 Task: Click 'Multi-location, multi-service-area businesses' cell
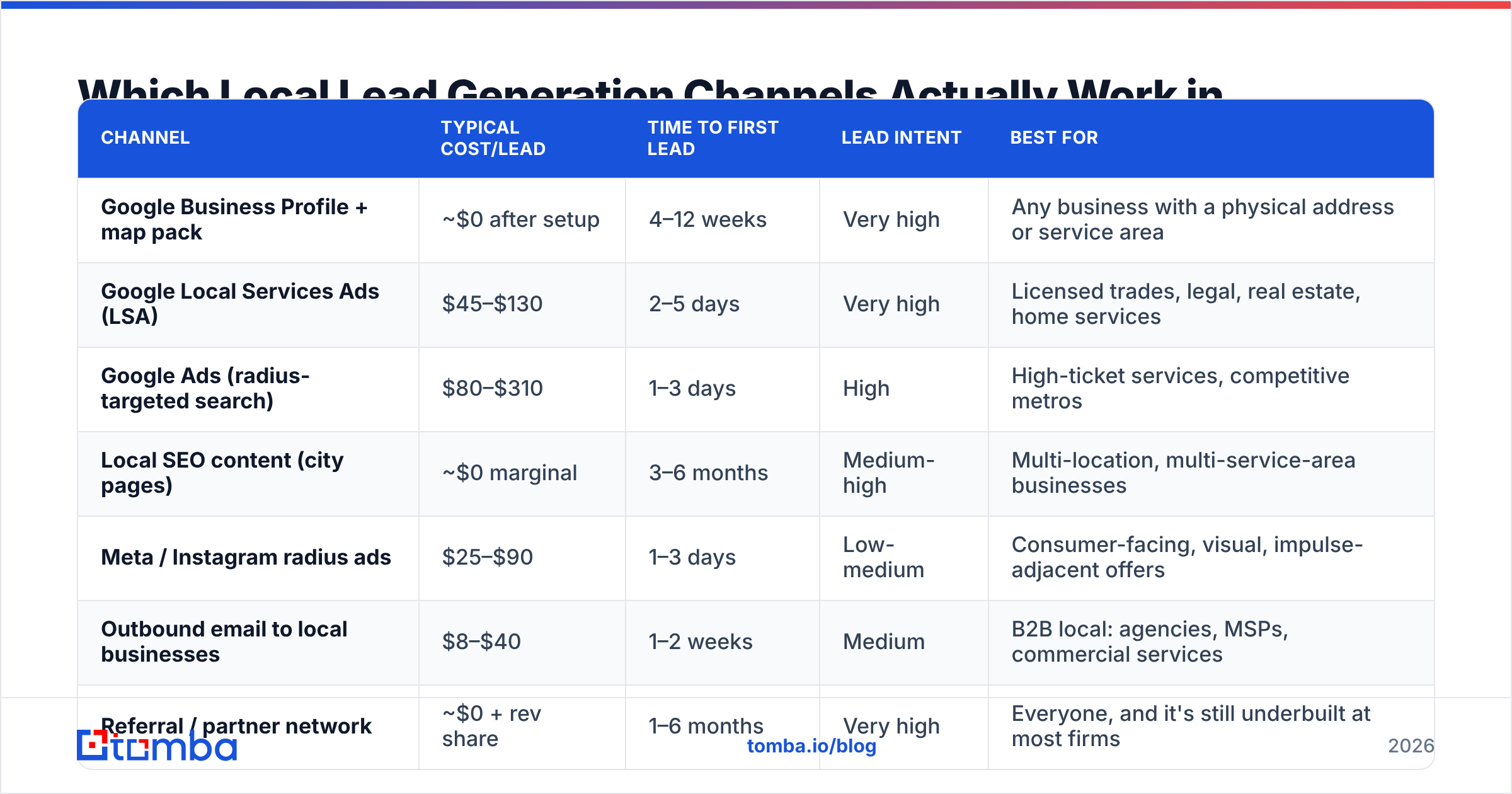[1183, 473]
